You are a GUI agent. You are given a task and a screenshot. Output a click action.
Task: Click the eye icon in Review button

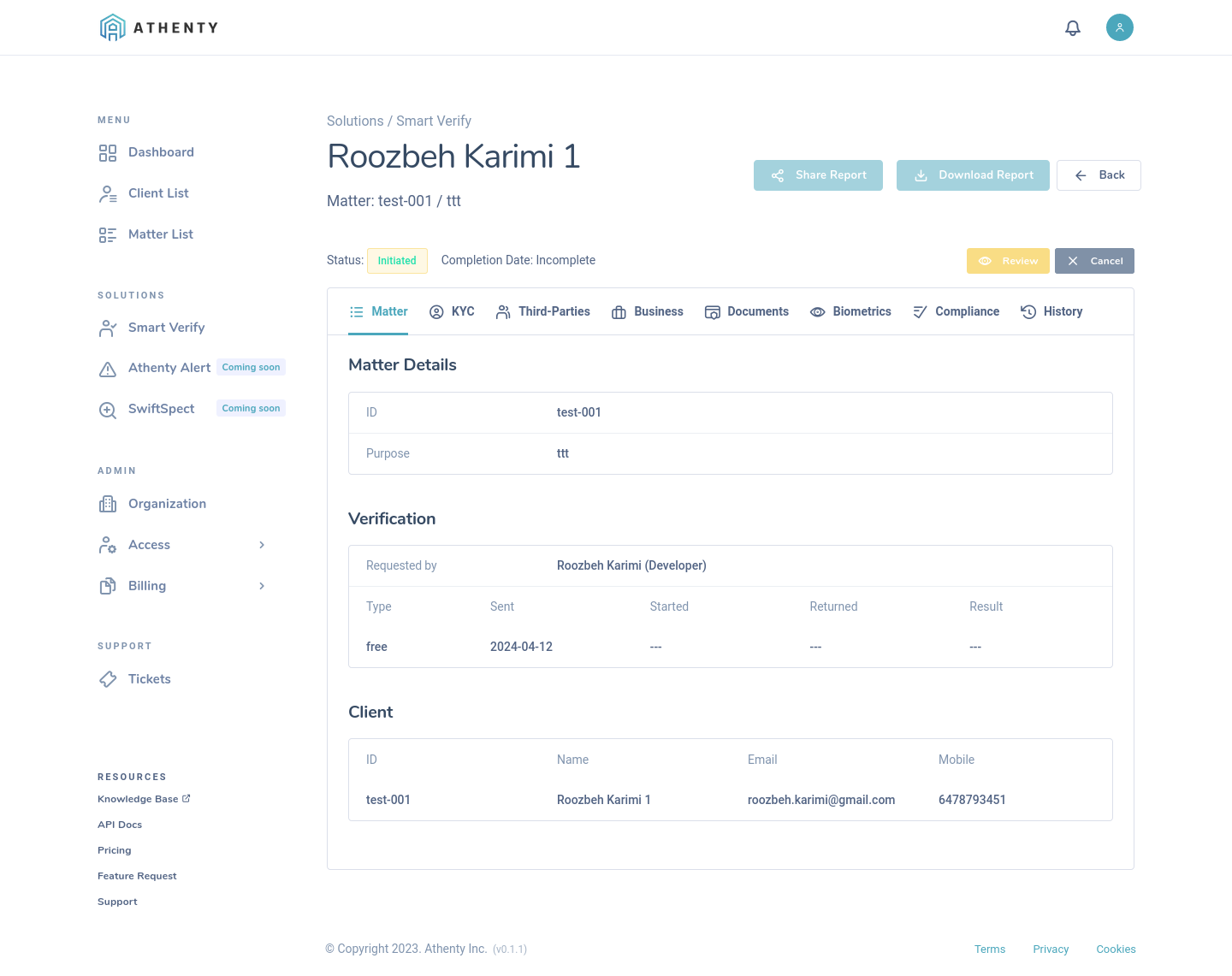coord(985,261)
